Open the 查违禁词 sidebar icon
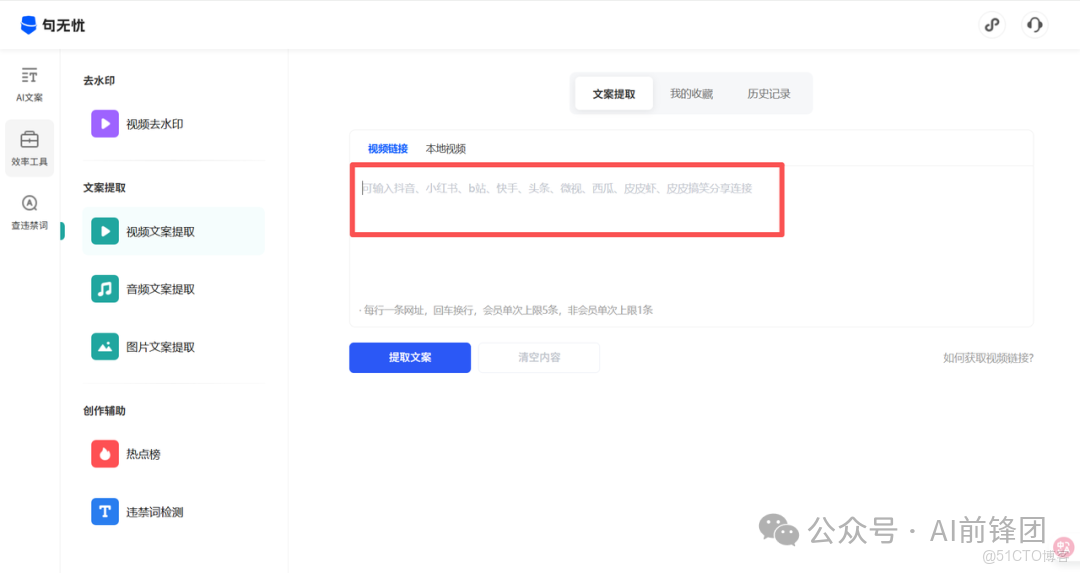This screenshot has width=1080, height=573. [x=29, y=203]
